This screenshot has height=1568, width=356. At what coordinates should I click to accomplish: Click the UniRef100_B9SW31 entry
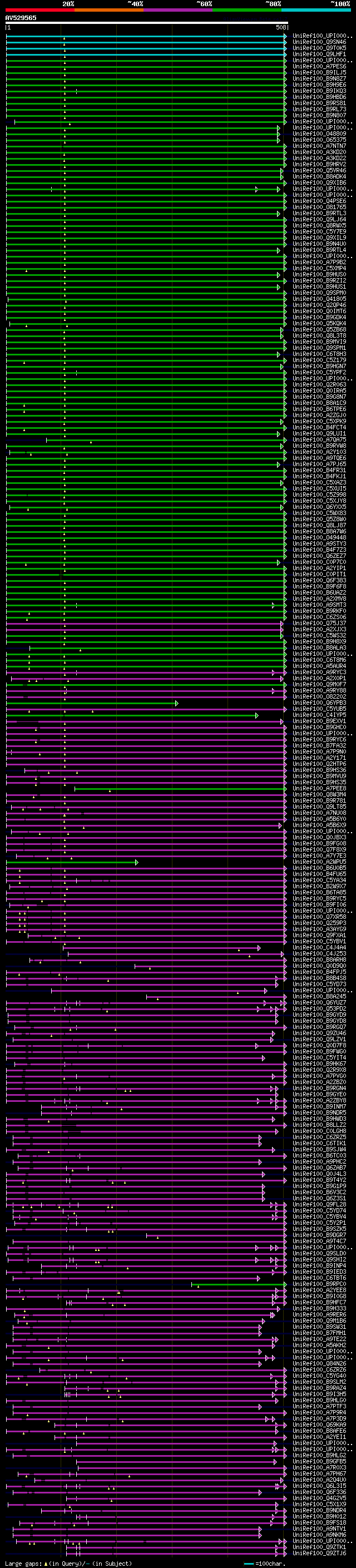[319, 1327]
